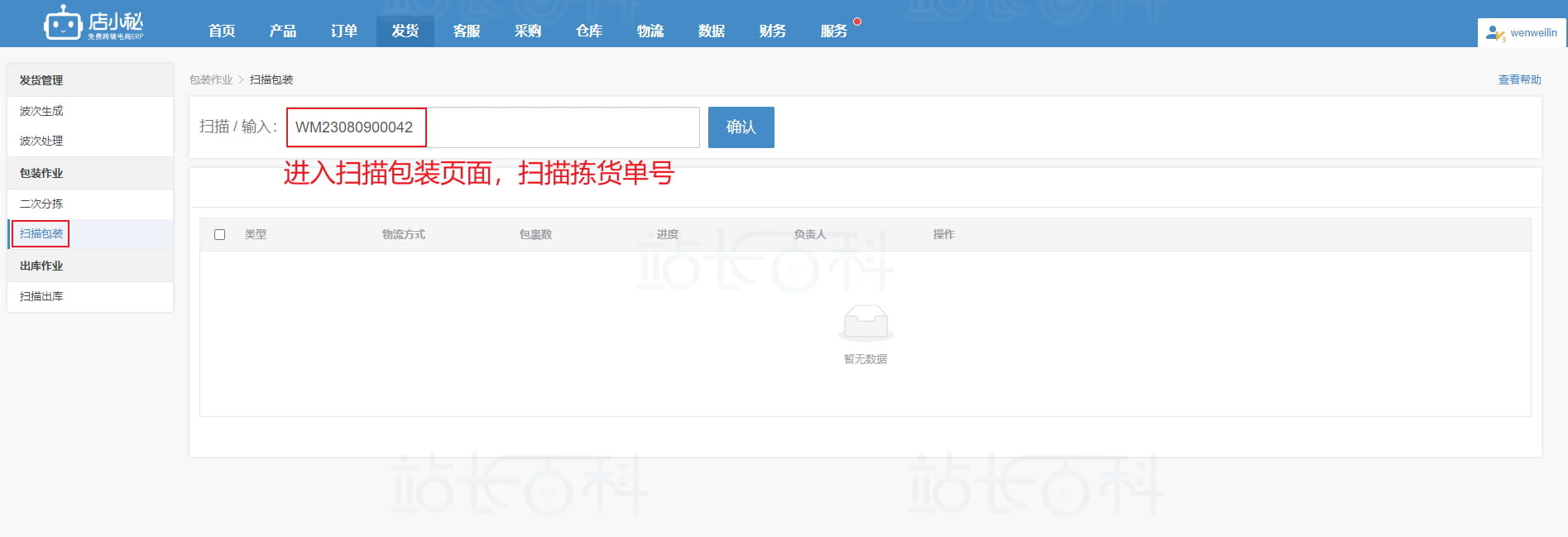Open the wenweilin account menu
Viewport: 1568px width, 537px height.
(1532, 33)
